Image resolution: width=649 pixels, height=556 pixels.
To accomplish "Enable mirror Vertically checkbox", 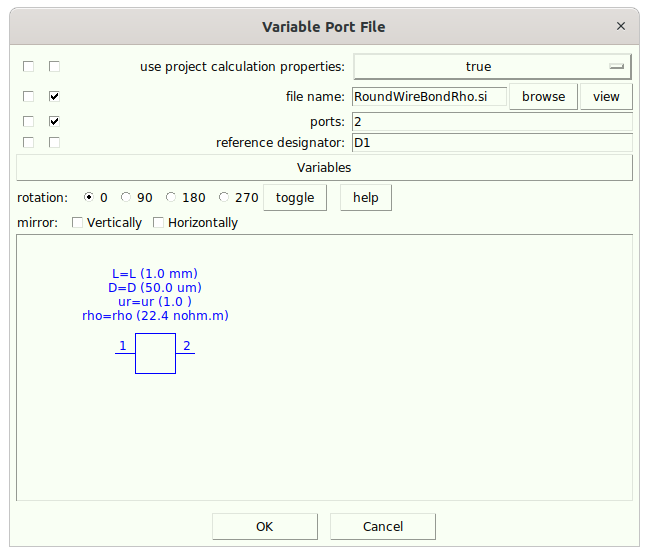I will [x=77, y=223].
